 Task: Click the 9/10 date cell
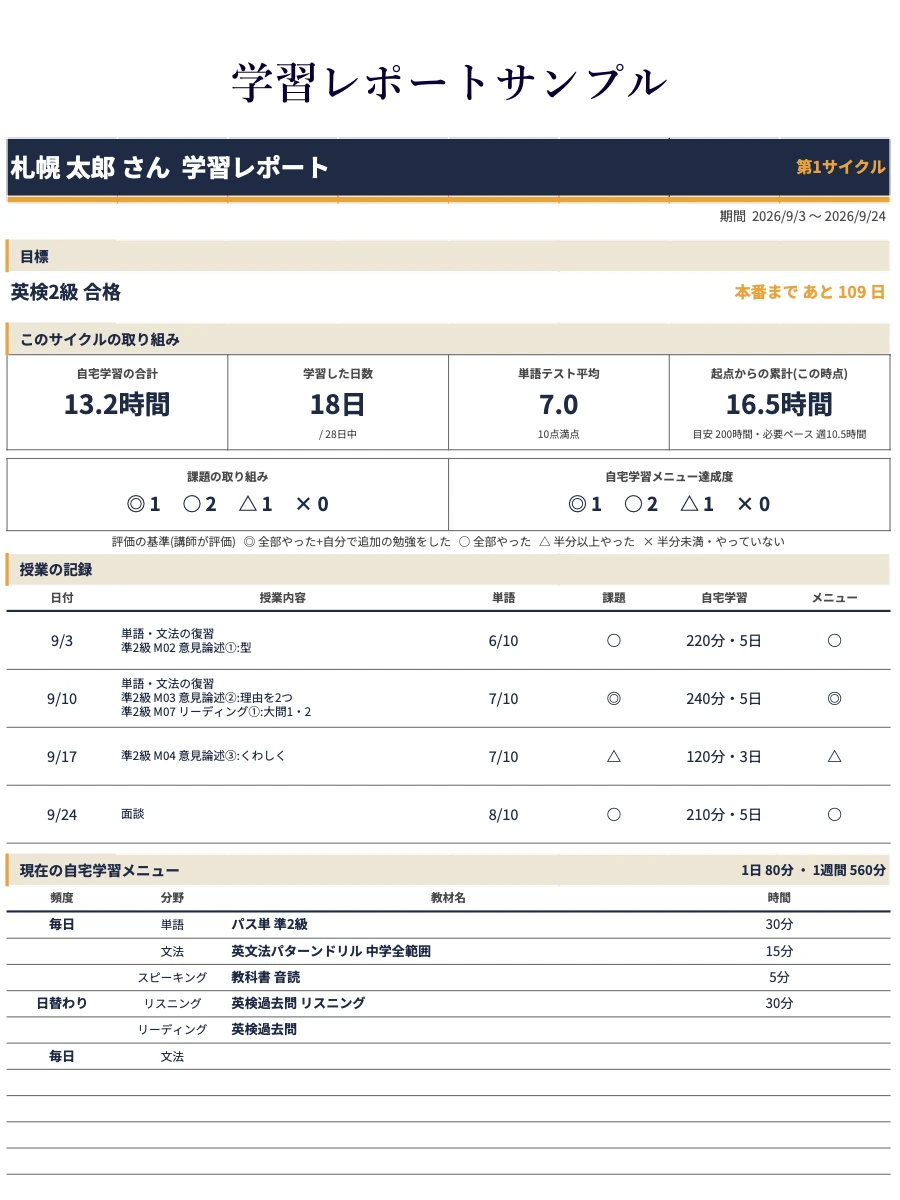[x=62, y=699]
